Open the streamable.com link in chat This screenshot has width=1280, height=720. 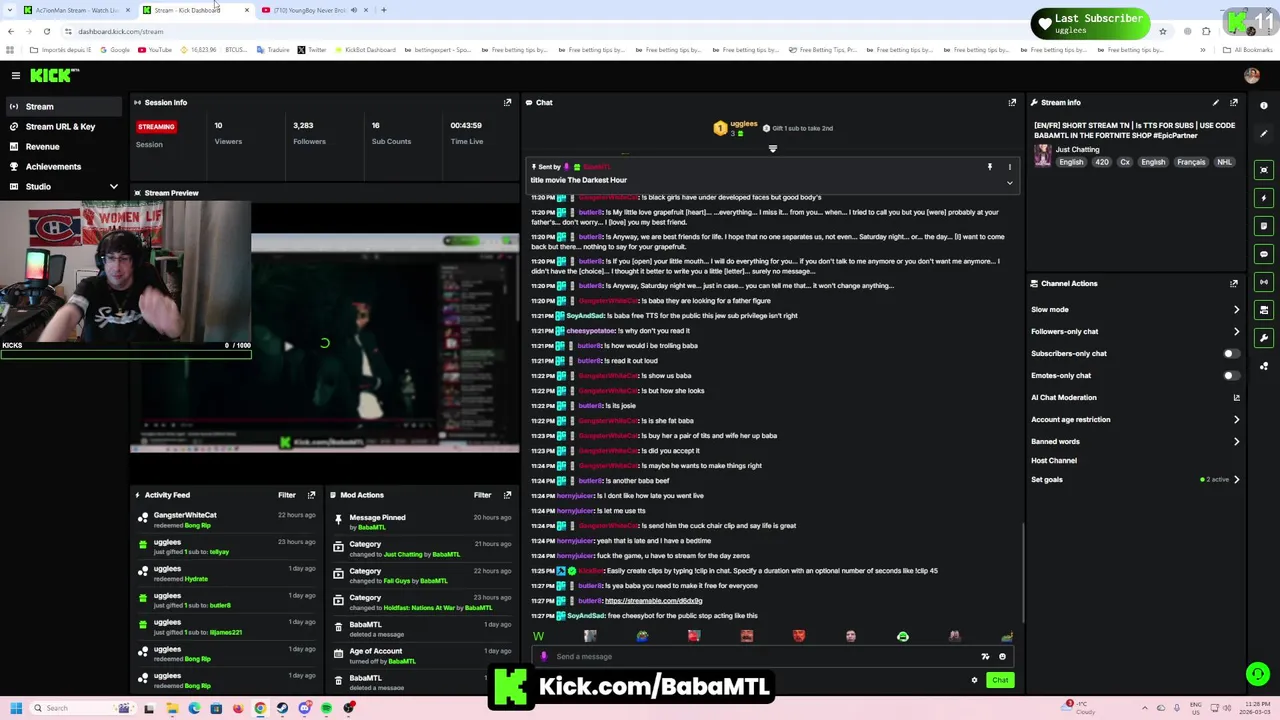pos(653,601)
